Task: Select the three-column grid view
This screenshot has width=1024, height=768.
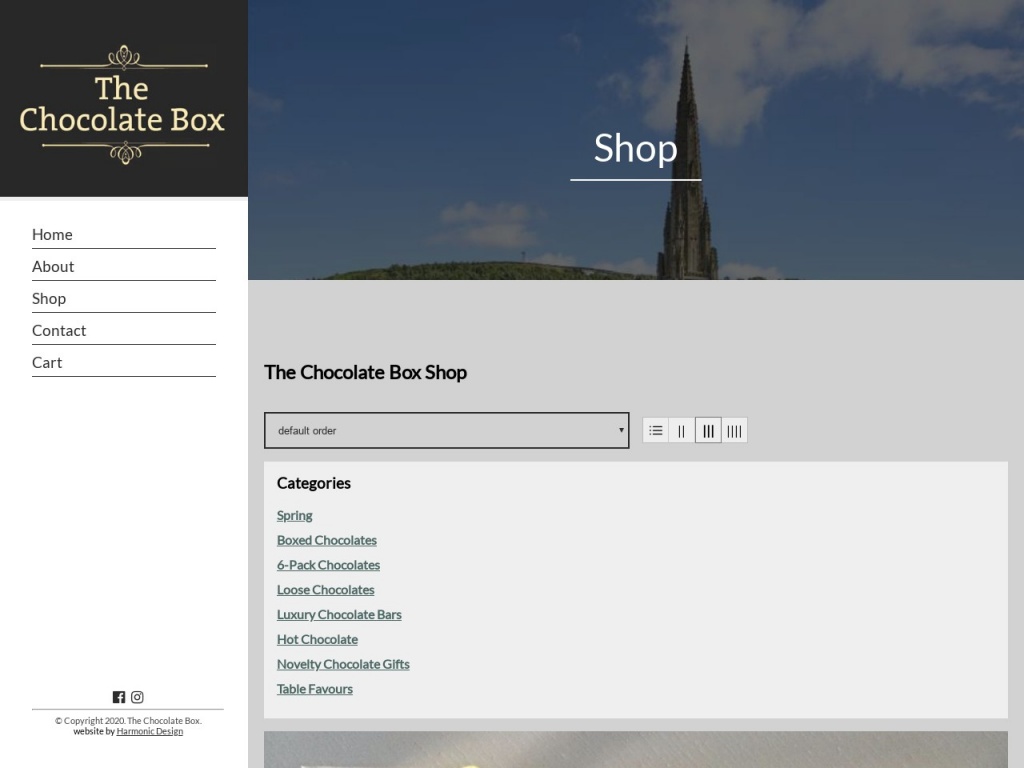Action: click(708, 430)
